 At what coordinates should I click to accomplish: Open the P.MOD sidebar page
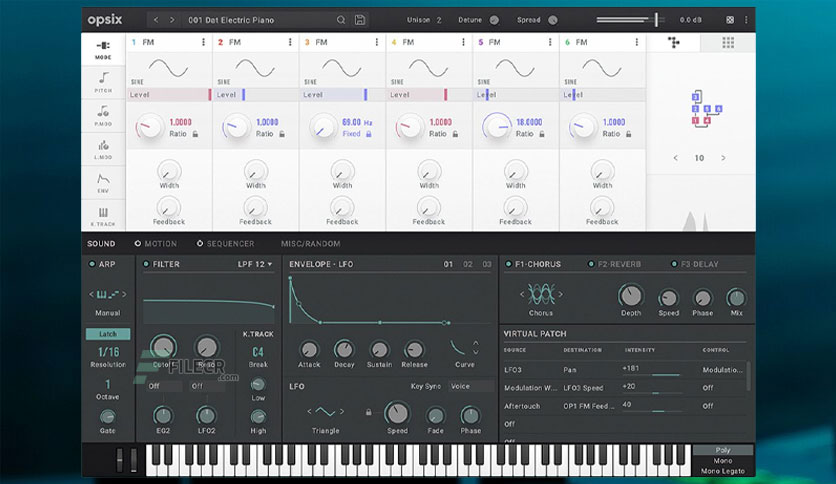(x=103, y=116)
